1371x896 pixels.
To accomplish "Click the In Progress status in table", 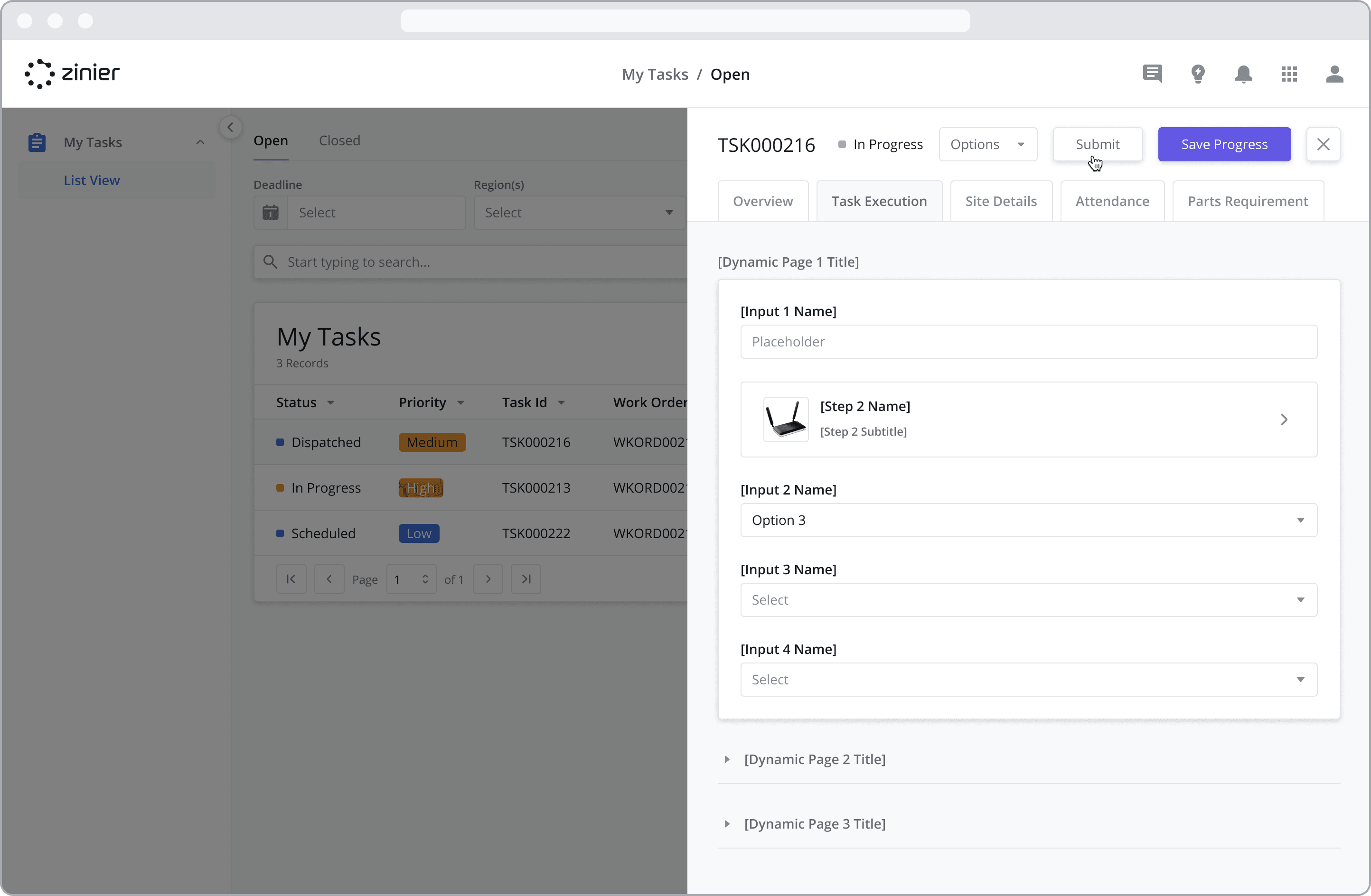I will [x=319, y=488].
